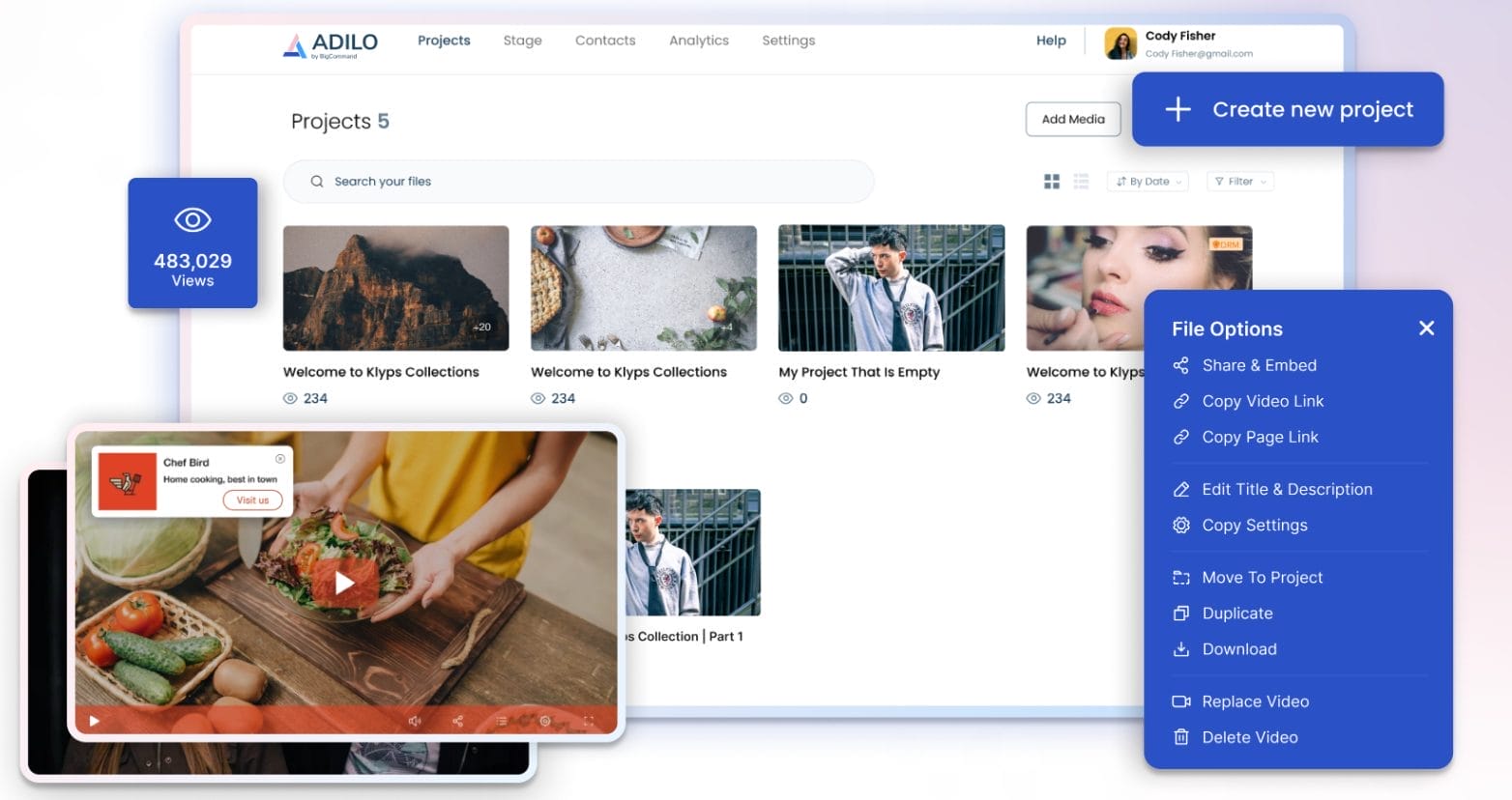Image resolution: width=1512 pixels, height=800 pixels.
Task: Open Share & Embed from File Options
Action: [1259, 365]
